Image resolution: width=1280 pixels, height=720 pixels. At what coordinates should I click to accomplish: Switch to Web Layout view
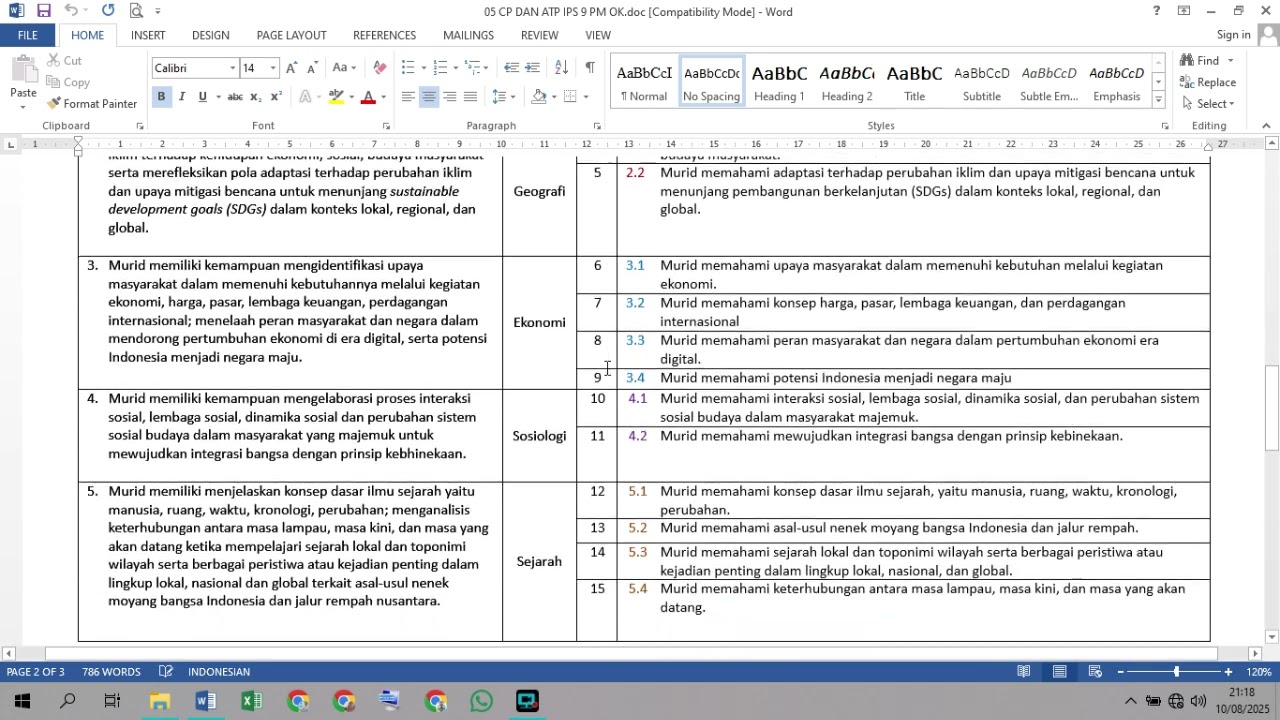point(1095,672)
